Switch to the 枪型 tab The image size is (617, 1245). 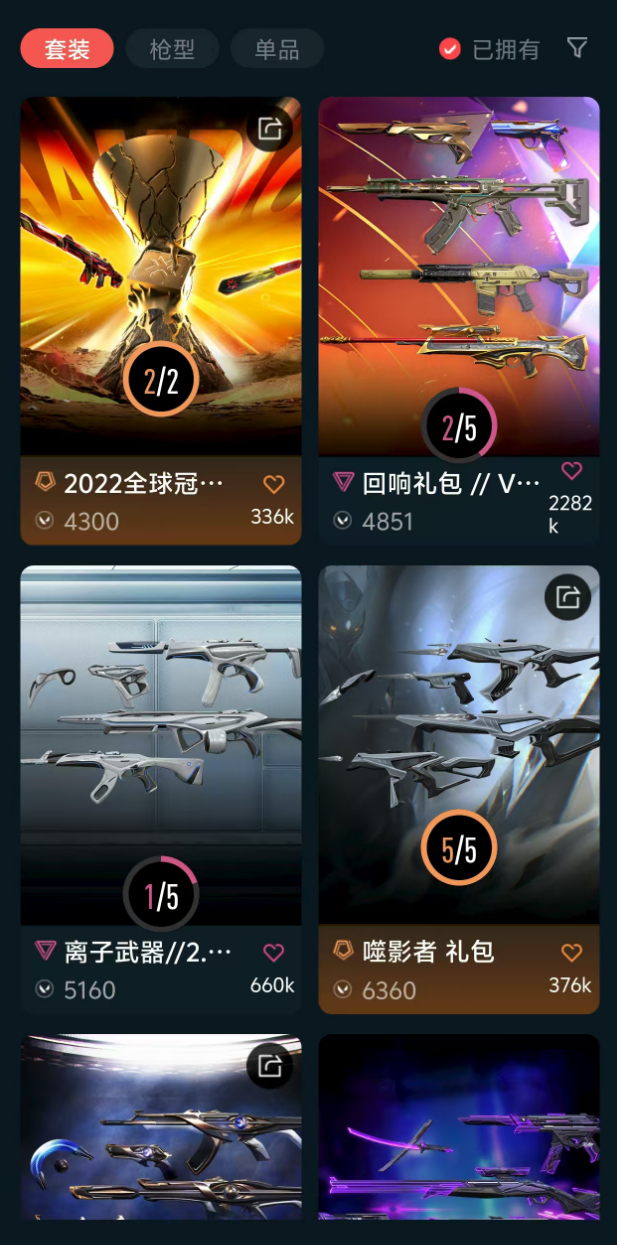[x=172, y=49]
